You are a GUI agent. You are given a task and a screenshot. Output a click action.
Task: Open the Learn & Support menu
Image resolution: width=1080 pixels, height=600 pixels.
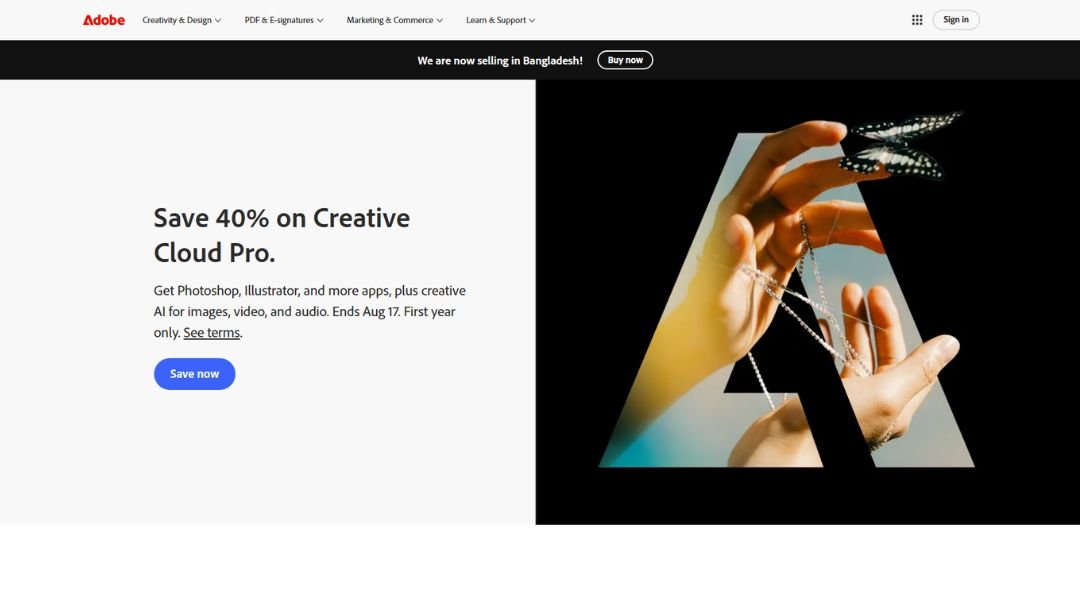point(500,20)
